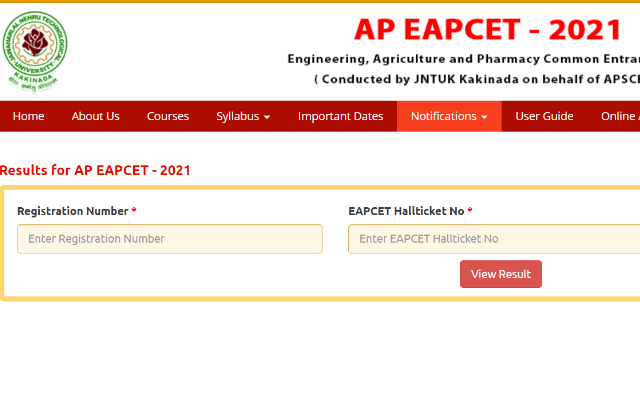The width and height of the screenshot is (640, 420).
Task: Click the JNTU Kakinada university logo
Action: (x=35, y=52)
